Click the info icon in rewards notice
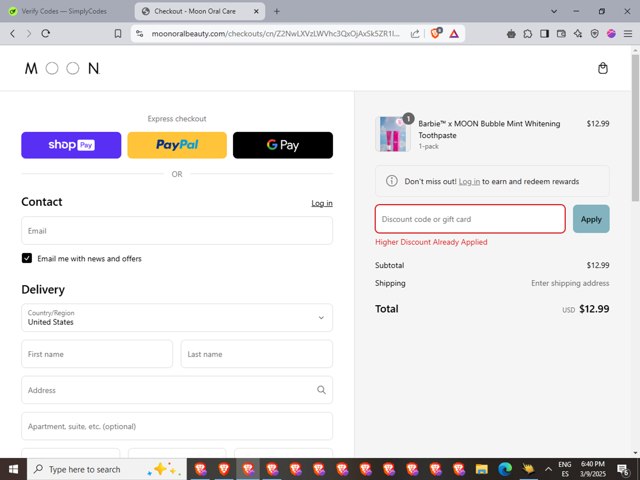The image size is (640, 480). tap(391, 181)
